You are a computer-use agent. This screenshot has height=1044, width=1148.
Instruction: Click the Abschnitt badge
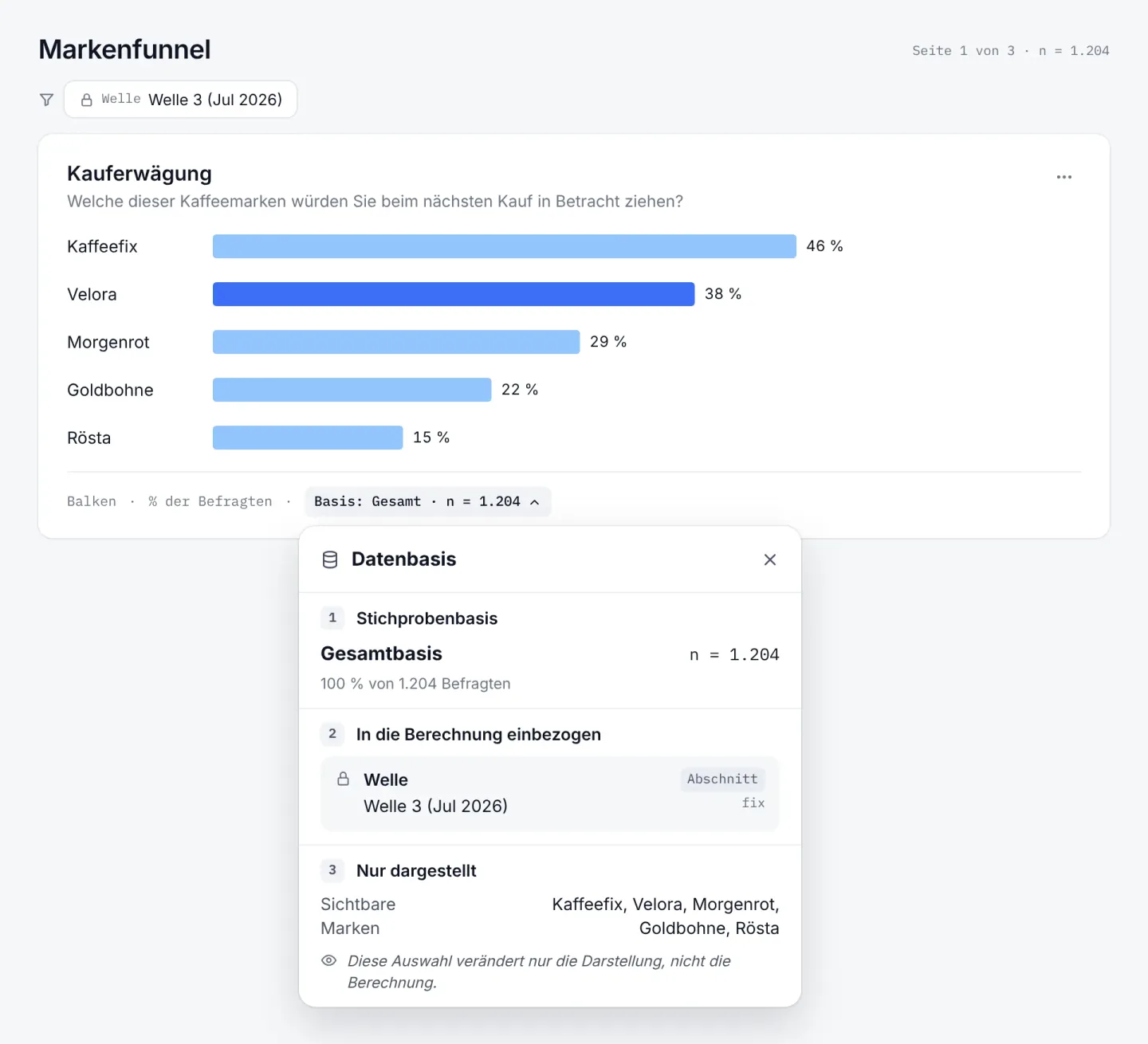point(722,779)
